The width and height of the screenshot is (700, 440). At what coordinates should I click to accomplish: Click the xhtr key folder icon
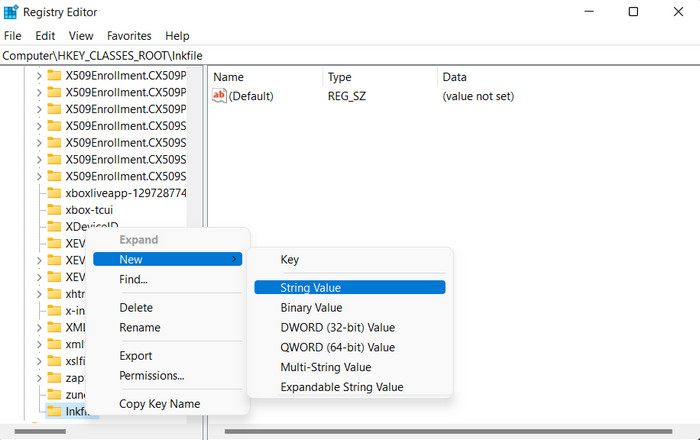54,294
